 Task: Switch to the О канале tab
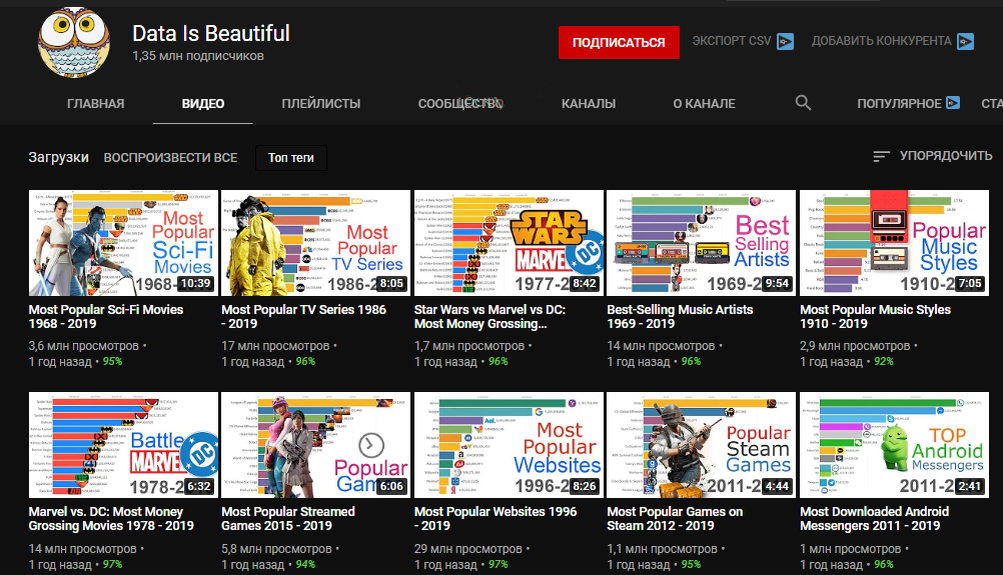pyautogui.click(x=704, y=104)
